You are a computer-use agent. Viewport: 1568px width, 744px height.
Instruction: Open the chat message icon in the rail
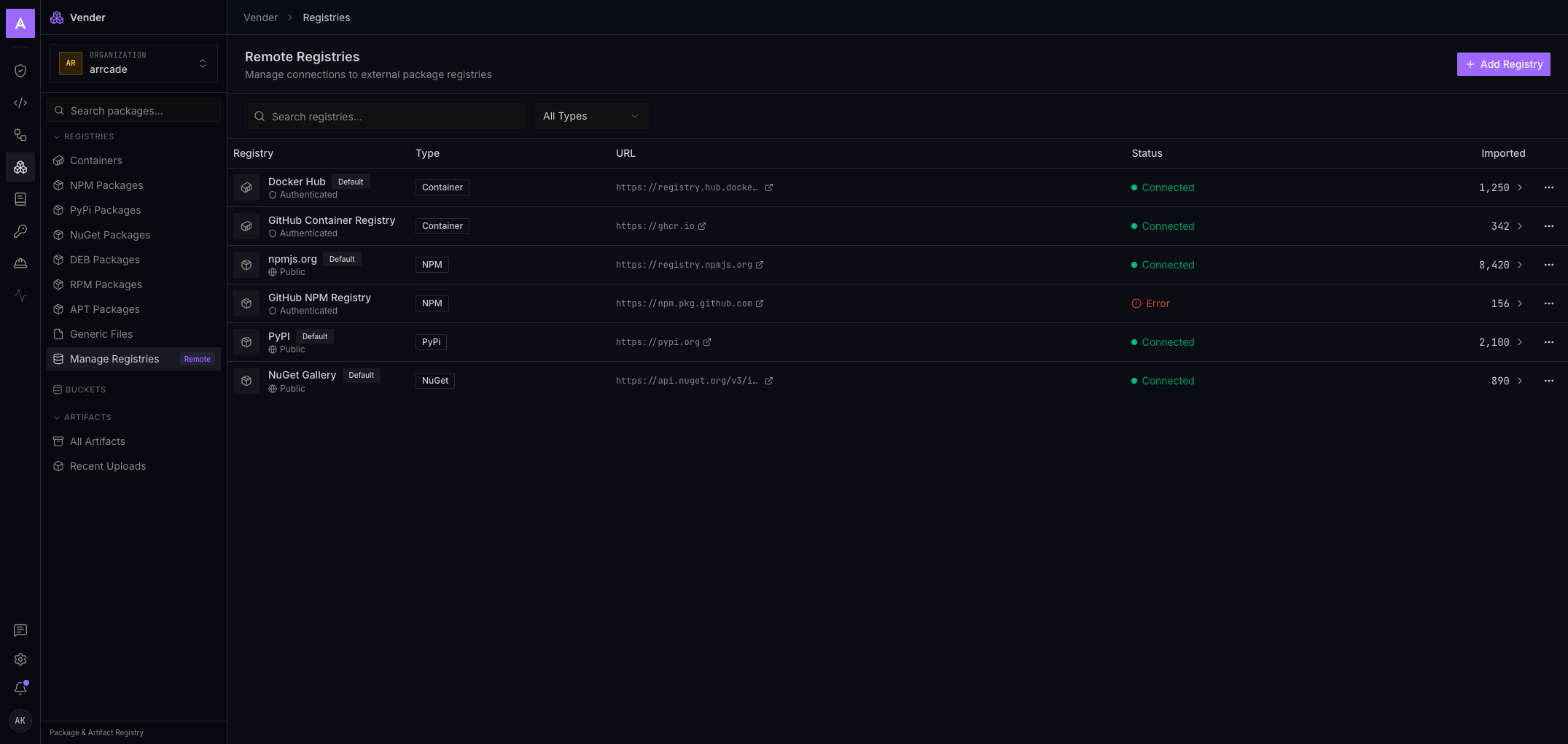coord(20,630)
